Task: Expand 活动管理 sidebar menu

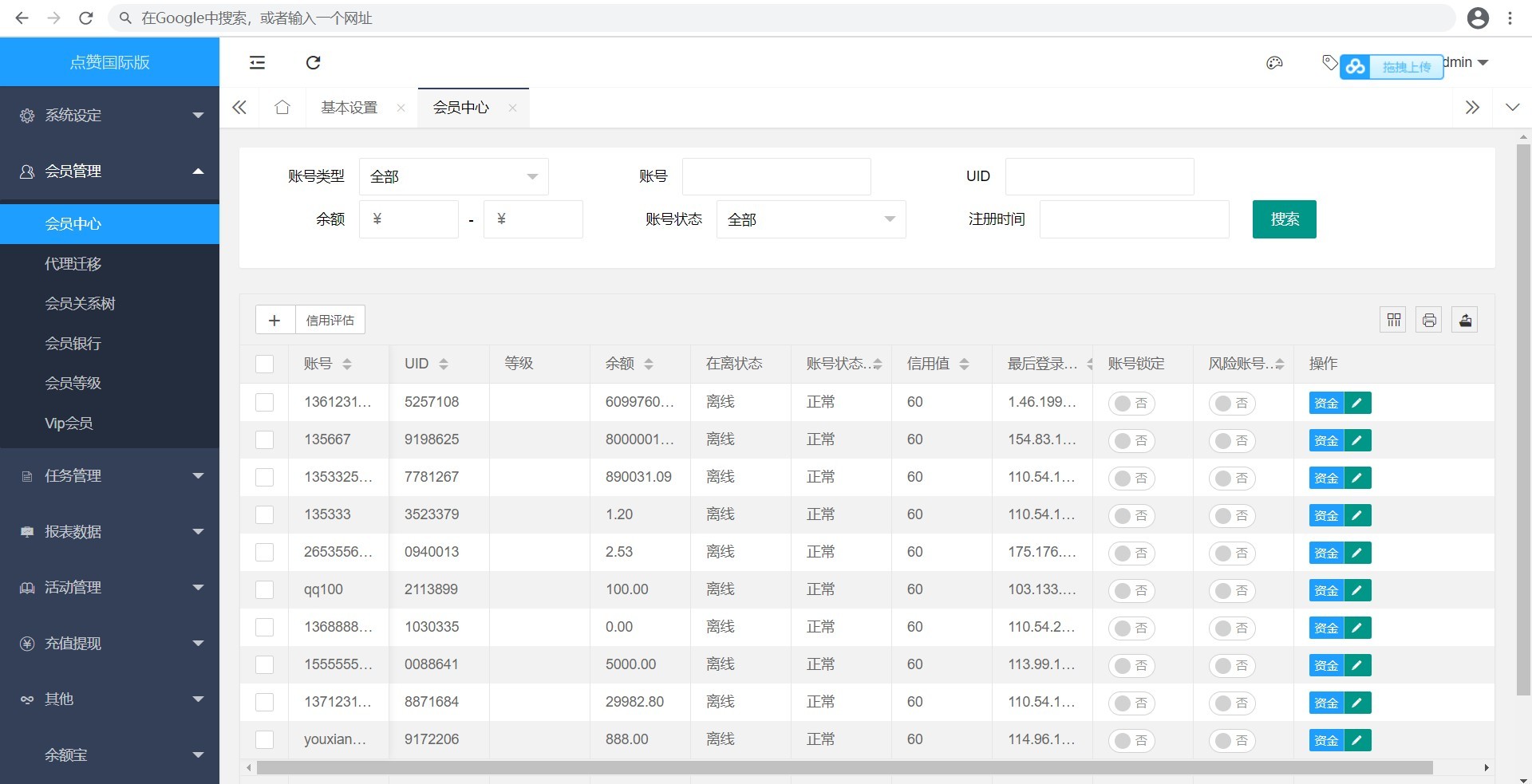Action: click(x=109, y=587)
